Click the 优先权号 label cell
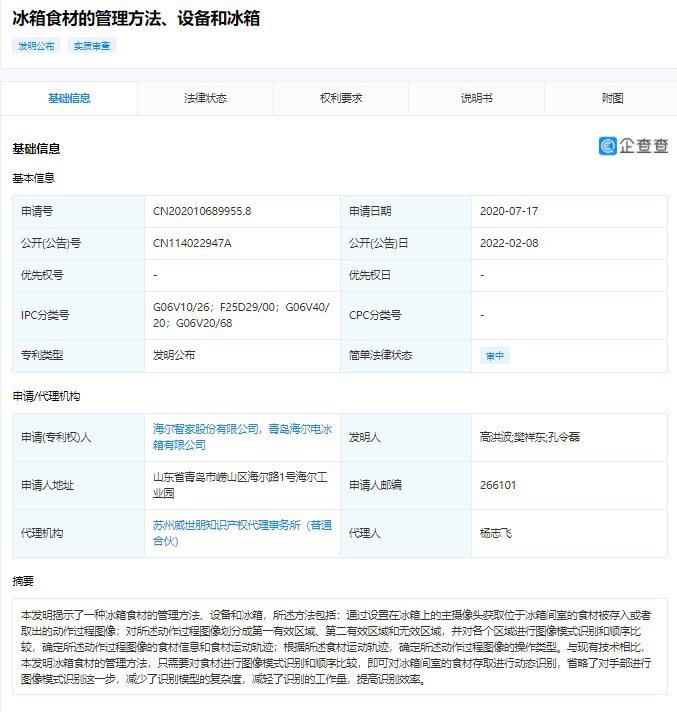The image size is (677, 712). point(79,275)
